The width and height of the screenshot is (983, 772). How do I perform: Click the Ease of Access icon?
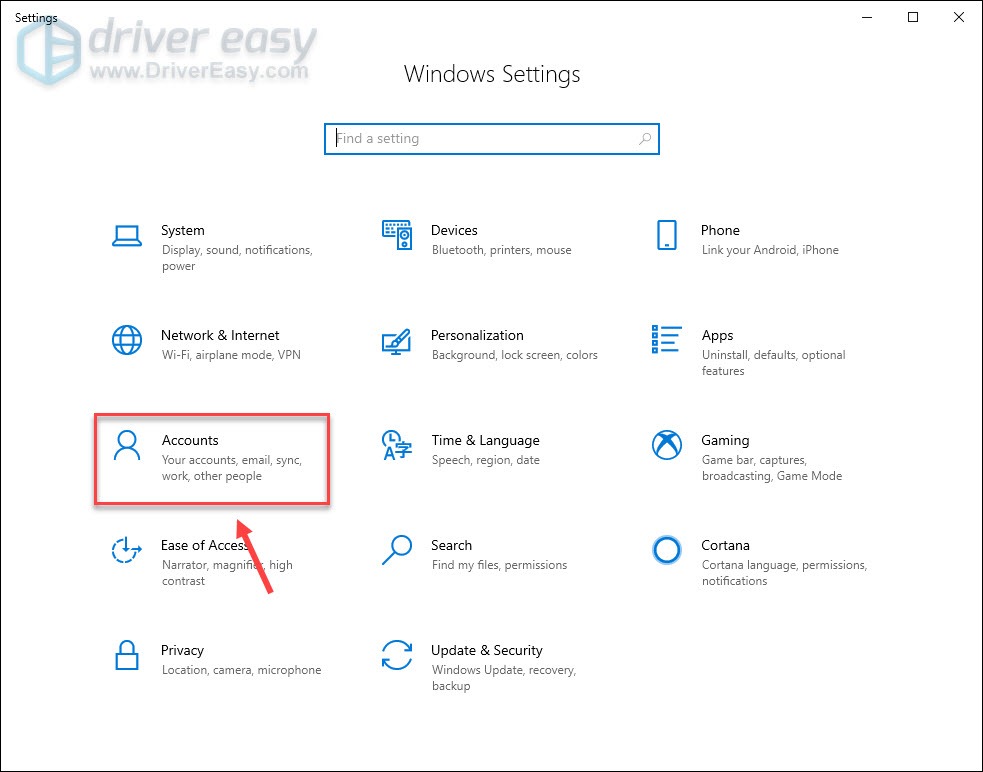[127, 550]
